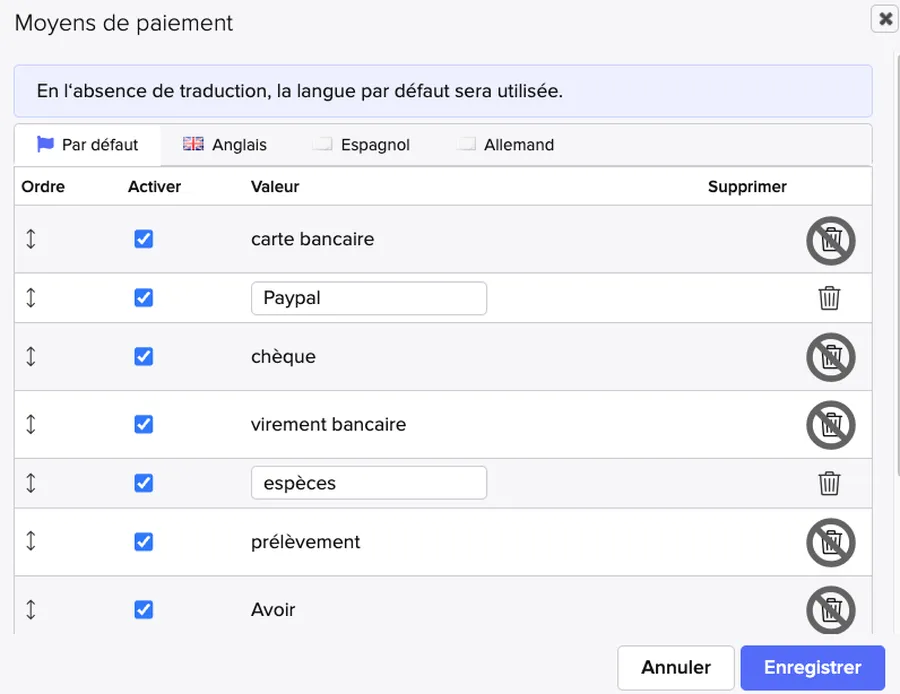Click Annuler to cancel changes
900x694 pixels.
pyautogui.click(x=676, y=667)
